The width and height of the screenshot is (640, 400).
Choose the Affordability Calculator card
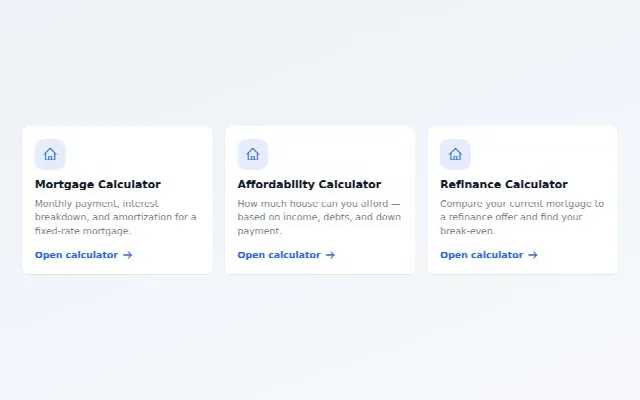click(320, 200)
